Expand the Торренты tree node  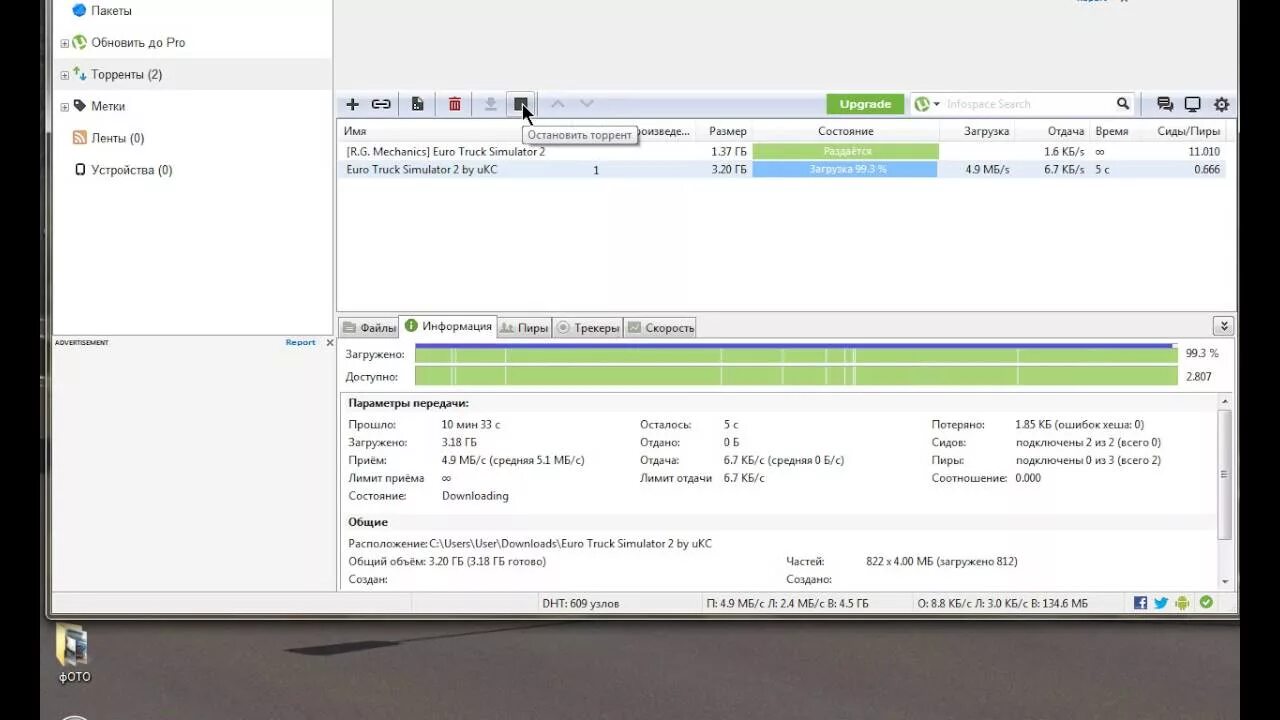point(65,75)
